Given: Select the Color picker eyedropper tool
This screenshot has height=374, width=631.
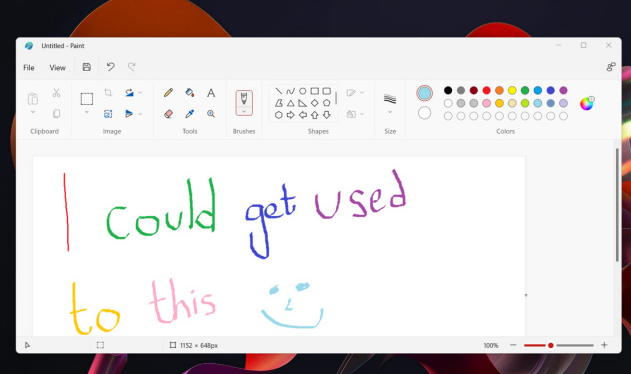Looking at the screenshot, I should (190, 114).
